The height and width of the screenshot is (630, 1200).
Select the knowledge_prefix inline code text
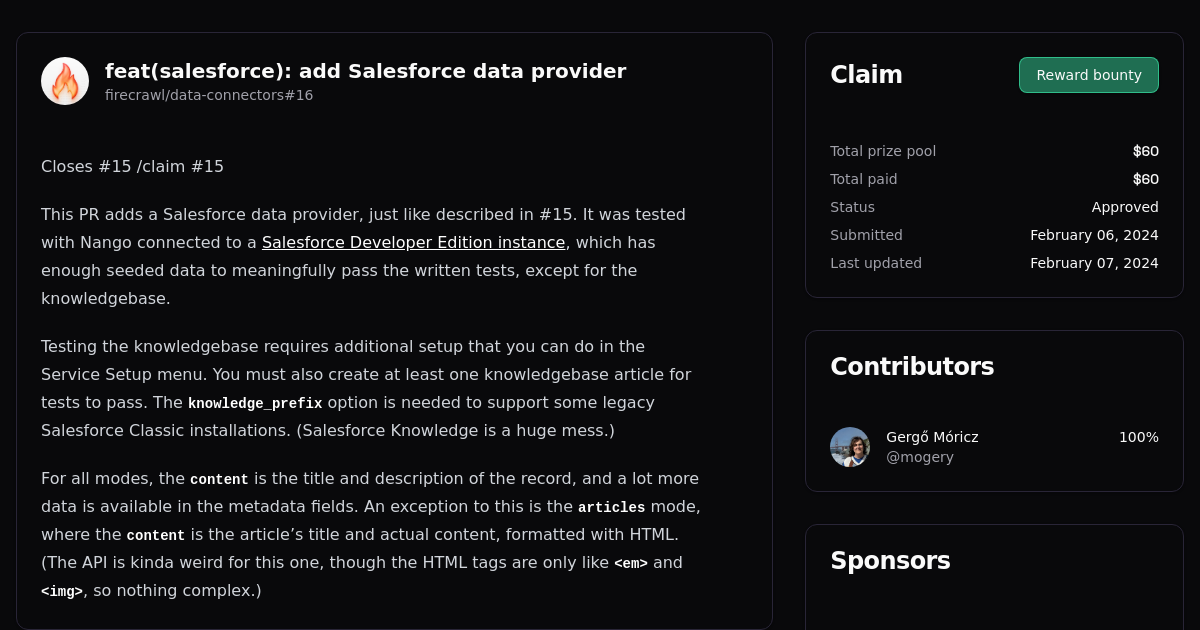(255, 403)
